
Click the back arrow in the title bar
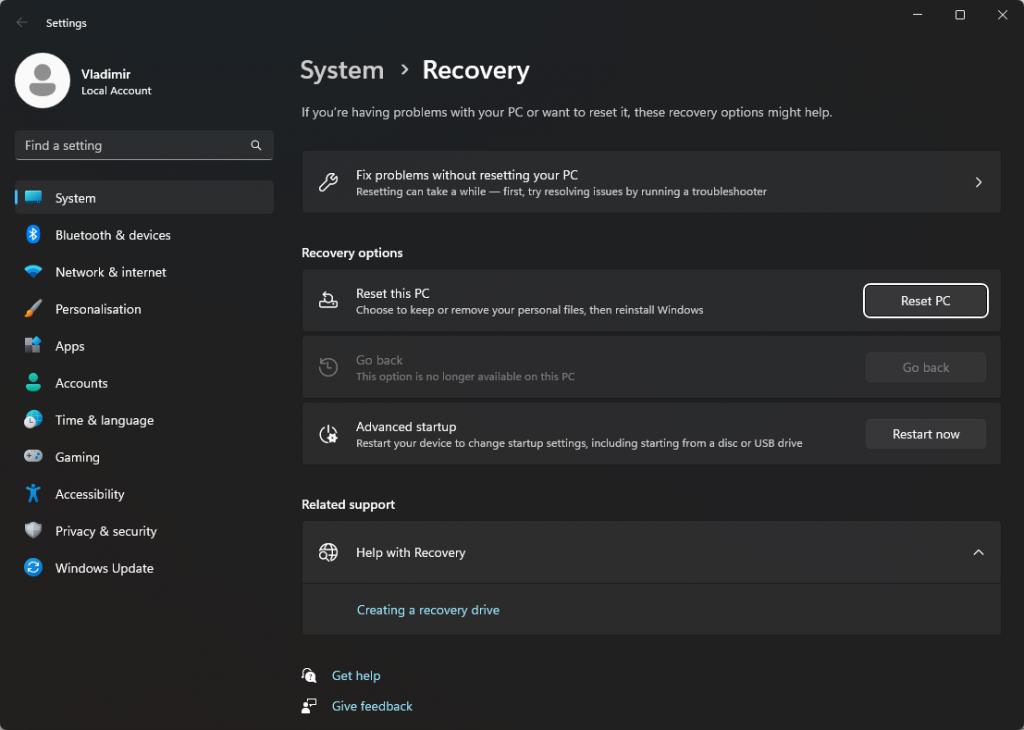coord(22,23)
